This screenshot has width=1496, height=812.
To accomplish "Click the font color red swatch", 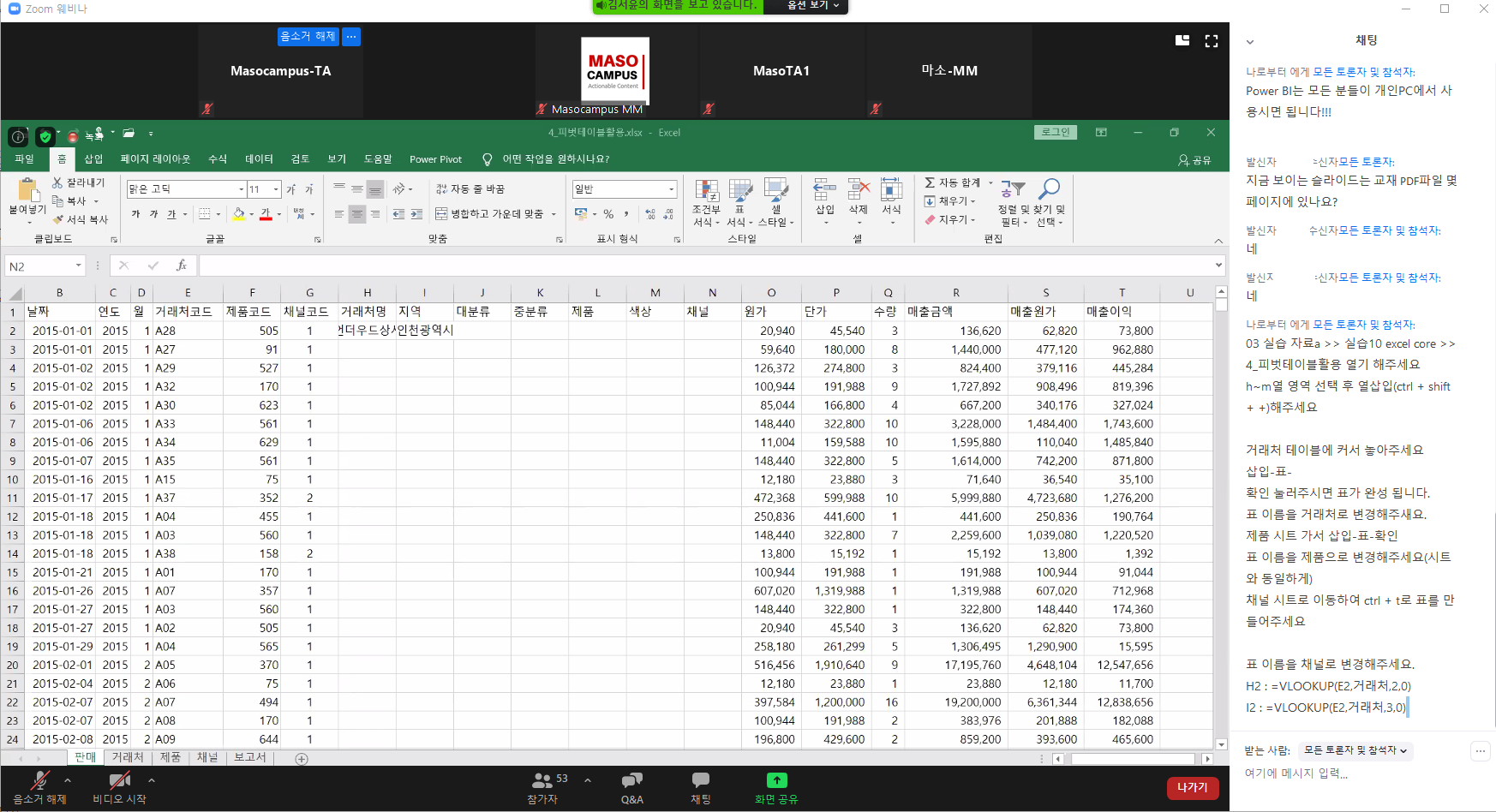I will tap(266, 214).
